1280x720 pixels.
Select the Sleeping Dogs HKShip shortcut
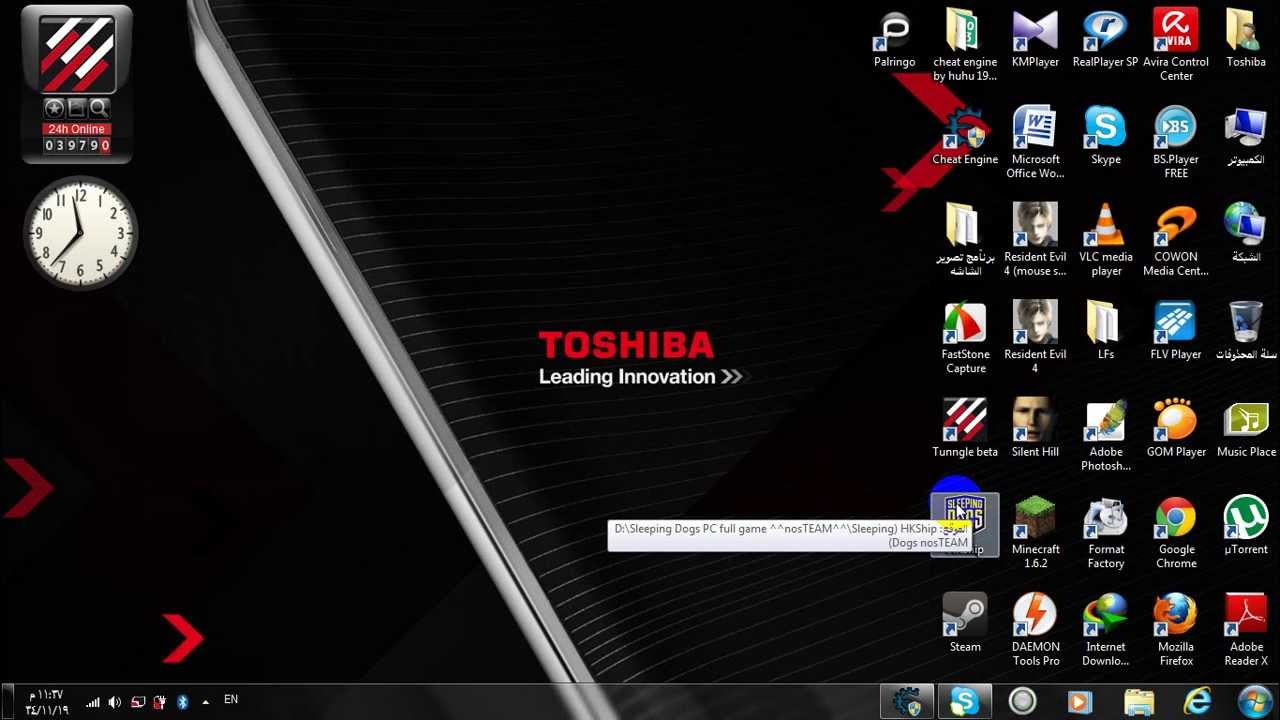click(965, 525)
